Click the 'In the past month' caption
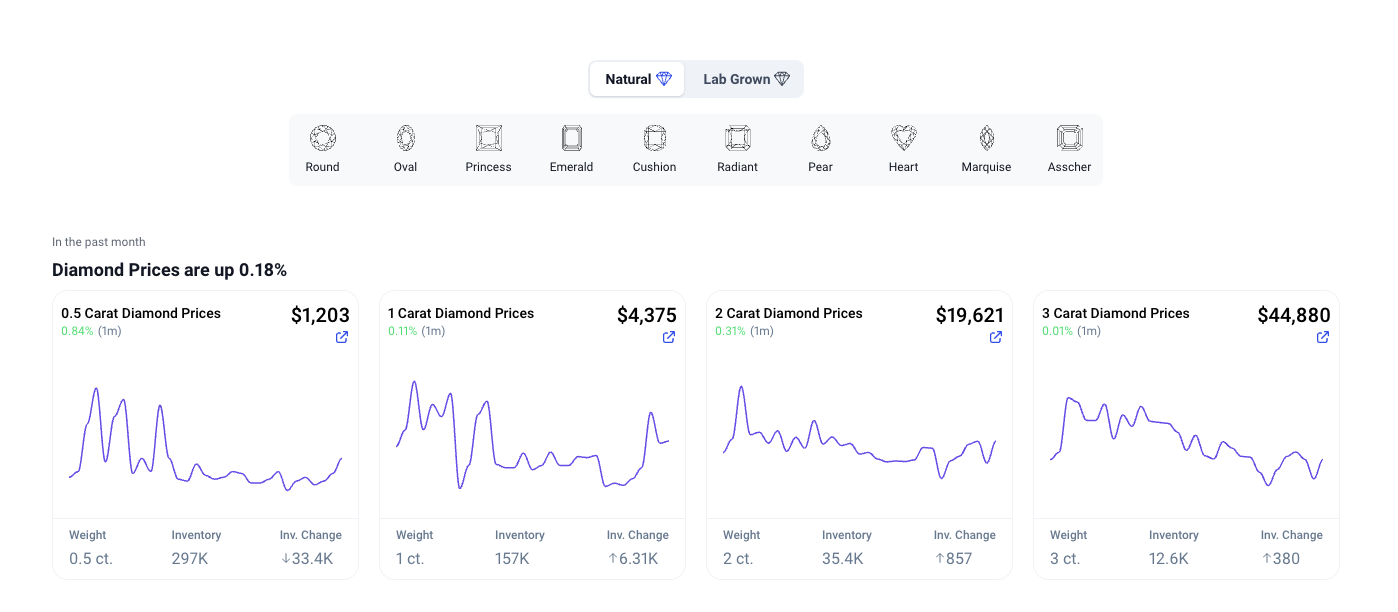Image resolution: width=1398 pixels, height=612 pixels. click(99, 242)
